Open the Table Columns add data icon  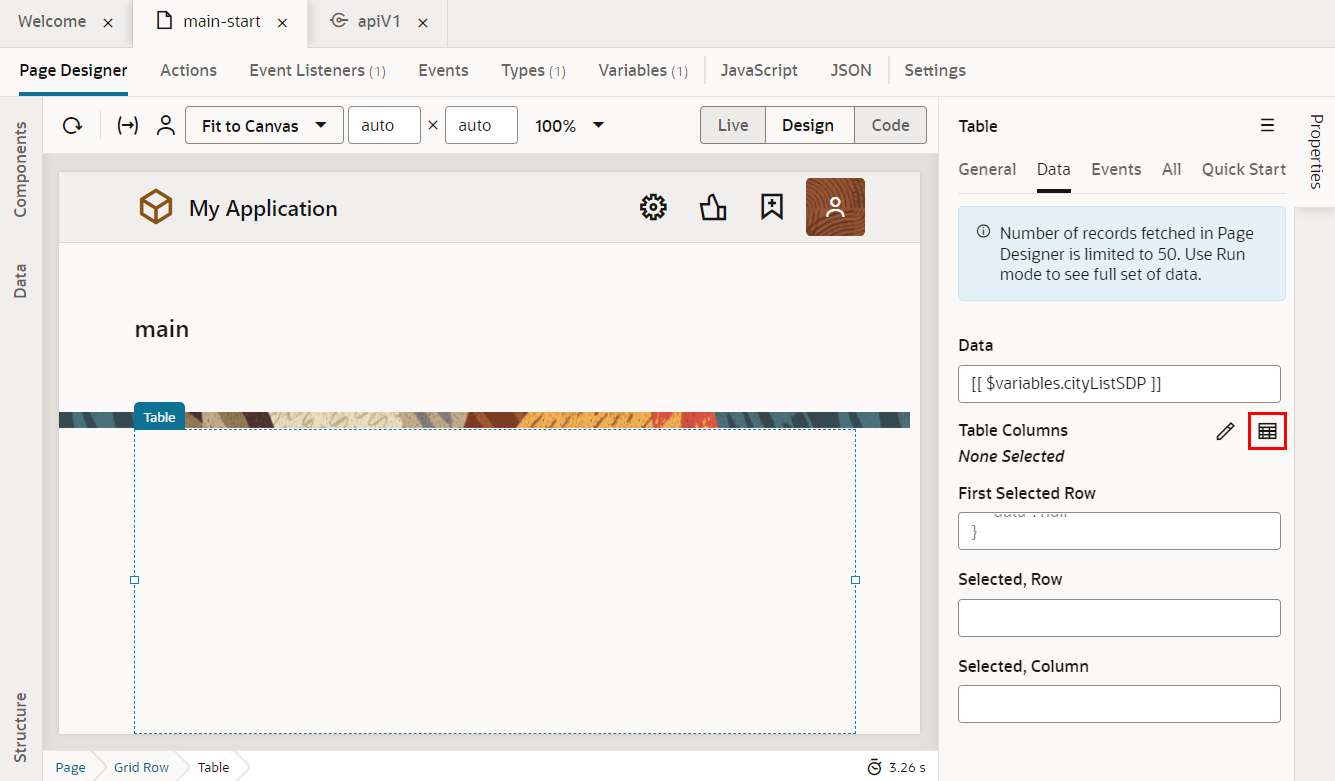click(1267, 432)
